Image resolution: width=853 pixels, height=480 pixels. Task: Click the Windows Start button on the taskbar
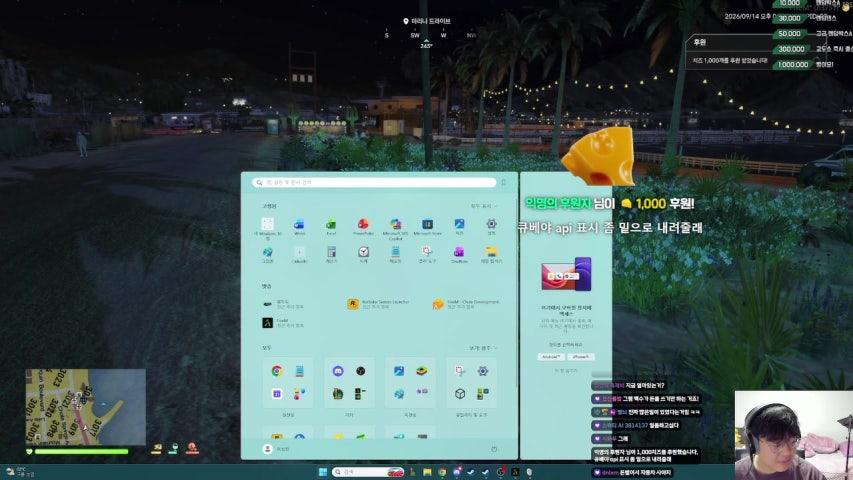point(323,472)
